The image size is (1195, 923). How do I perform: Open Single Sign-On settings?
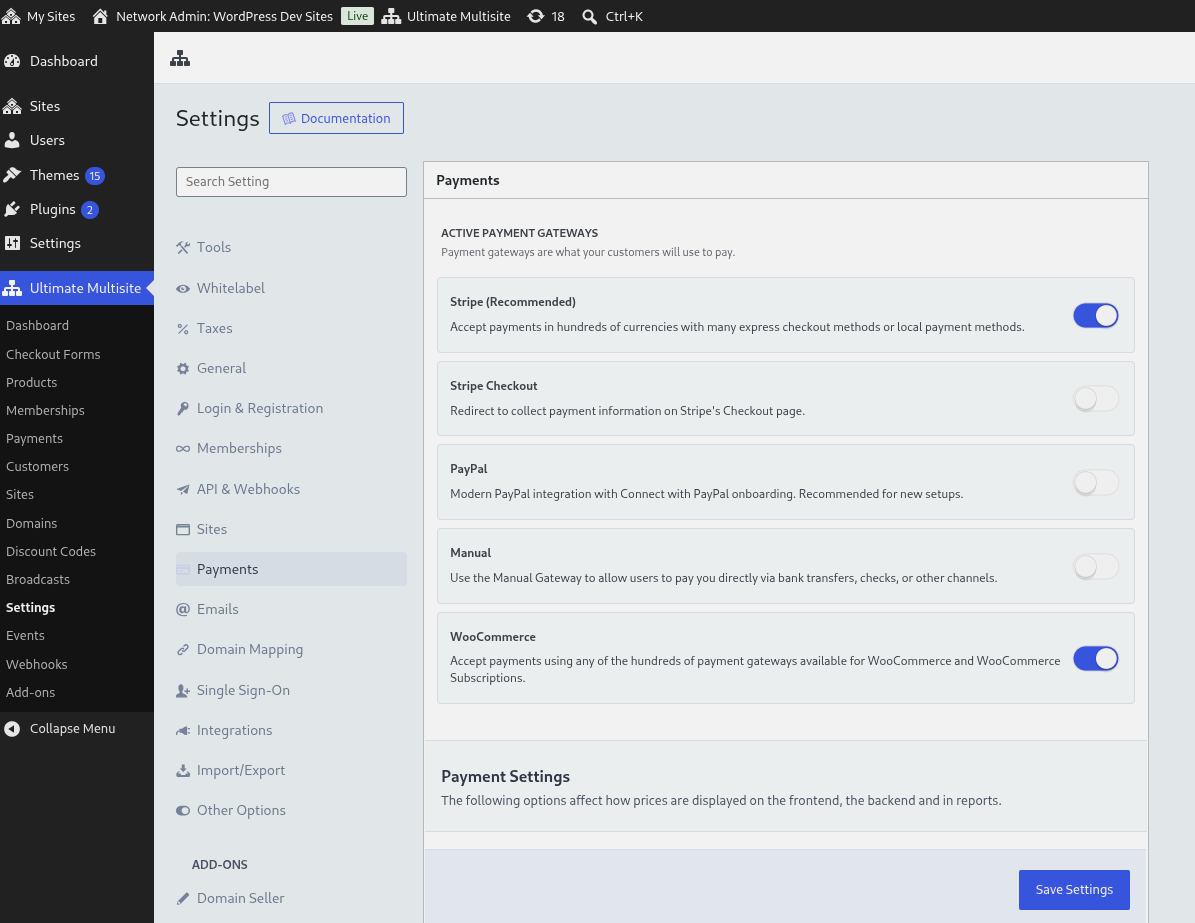pyautogui.click(x=291, y=690)
